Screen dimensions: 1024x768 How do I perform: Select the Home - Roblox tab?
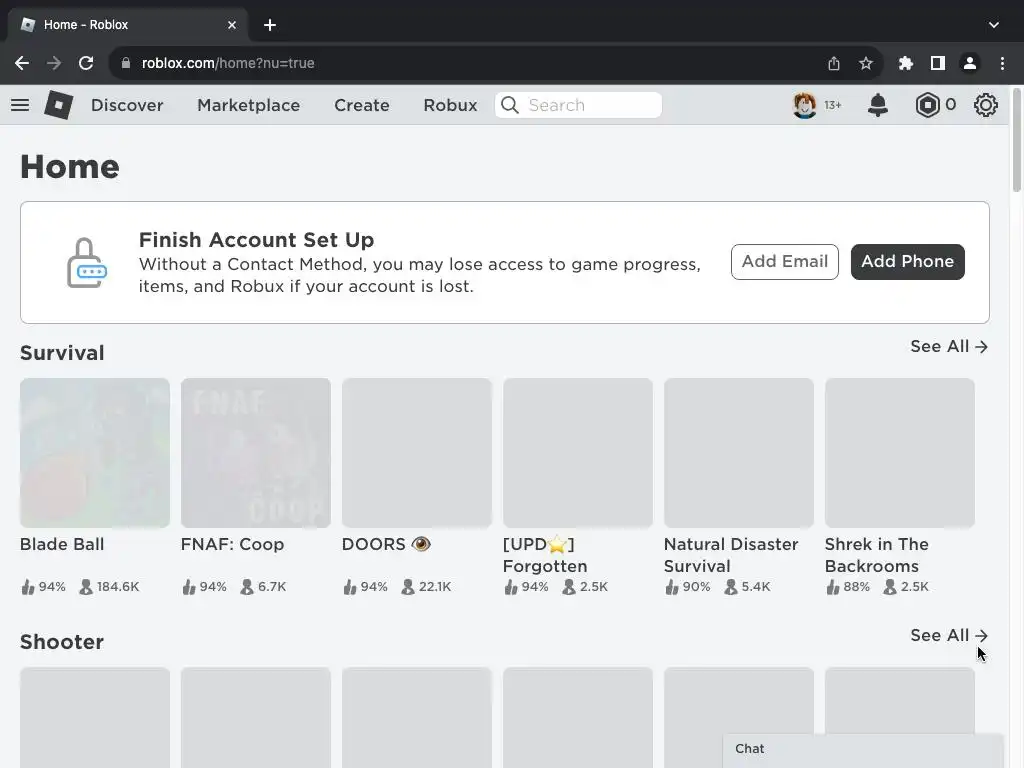[127, 25]
